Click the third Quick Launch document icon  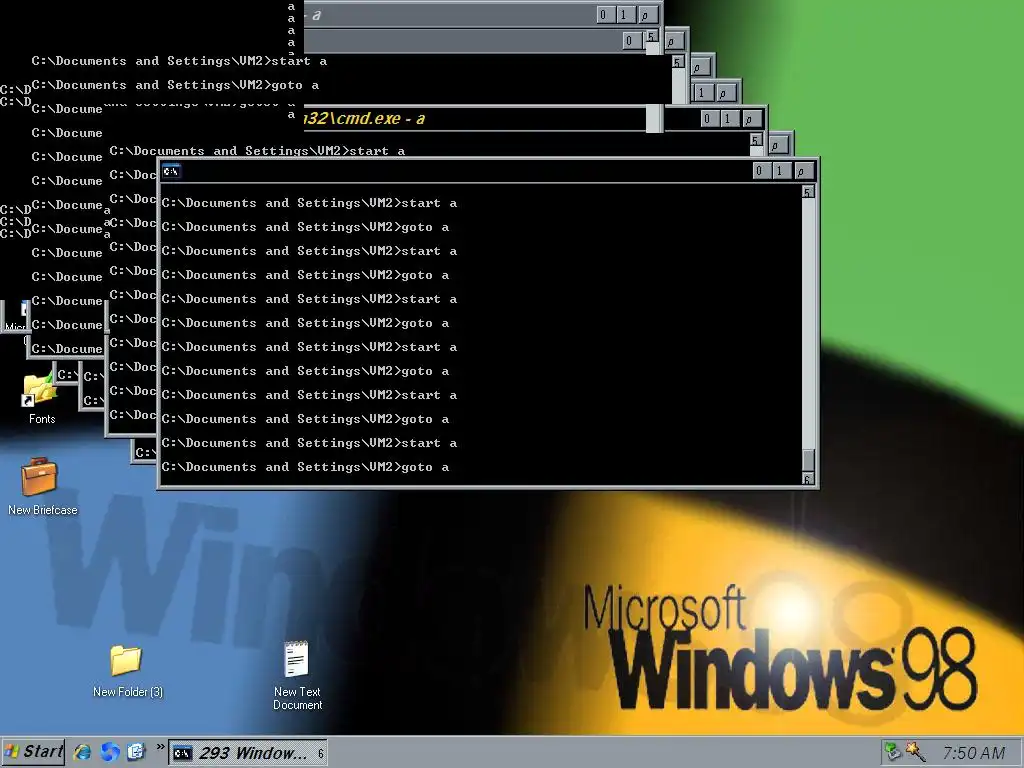click(136, 752)
